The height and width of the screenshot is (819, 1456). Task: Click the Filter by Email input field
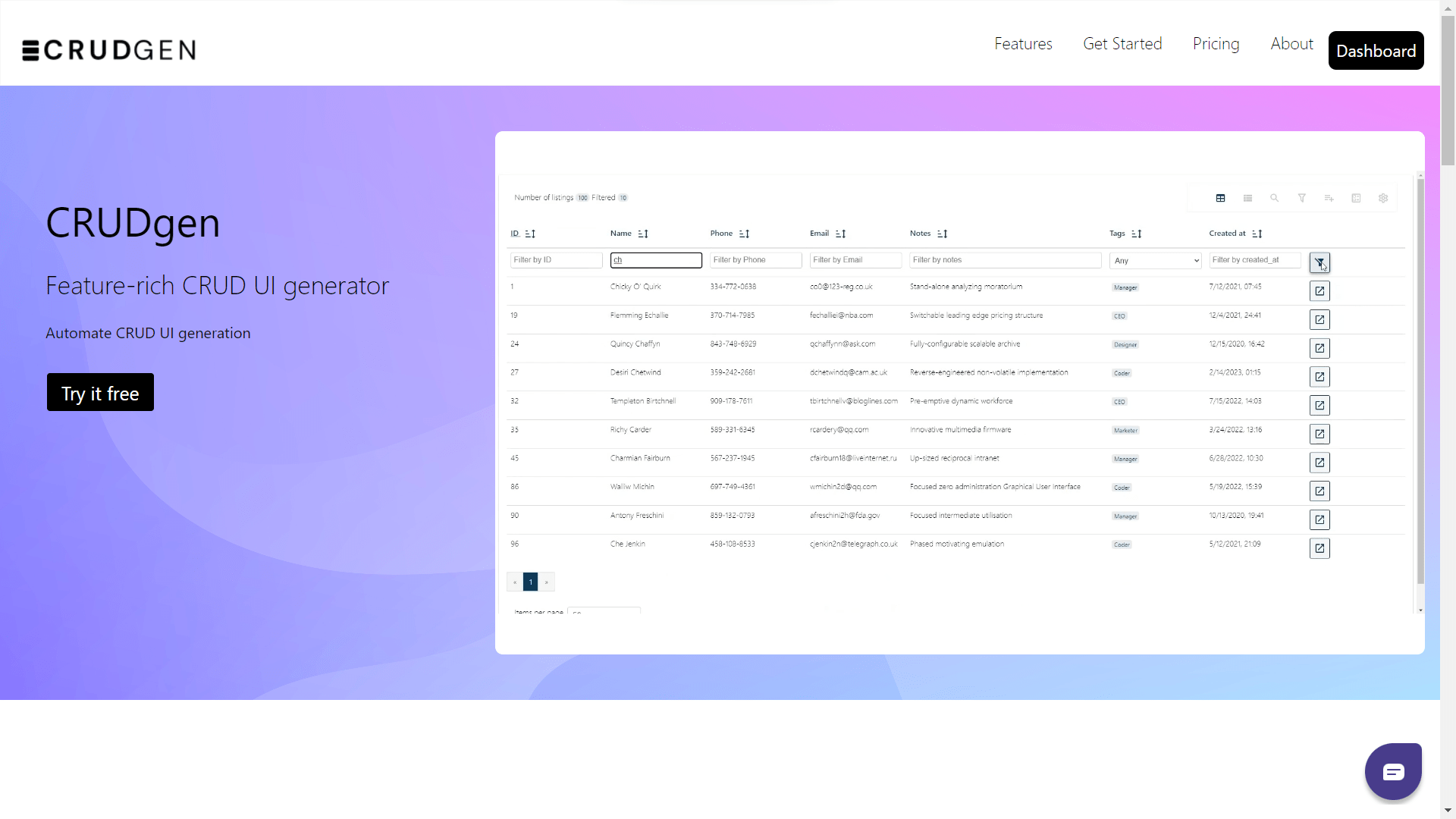[x=855, y=260]
